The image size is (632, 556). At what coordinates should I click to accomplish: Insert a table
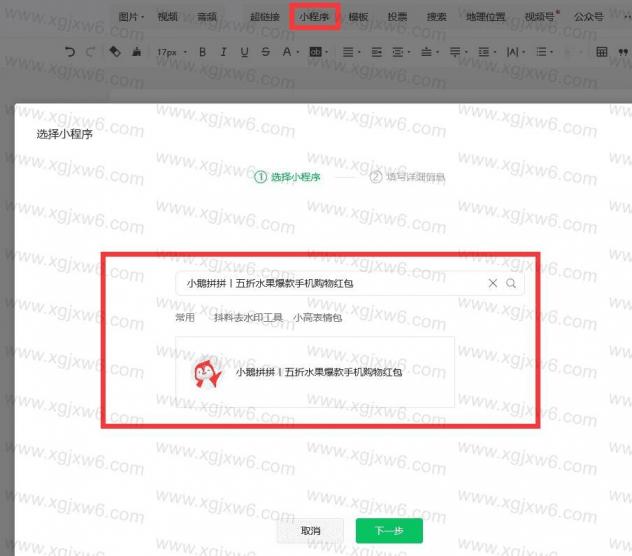pyautogui.click(x=601, y=52)
